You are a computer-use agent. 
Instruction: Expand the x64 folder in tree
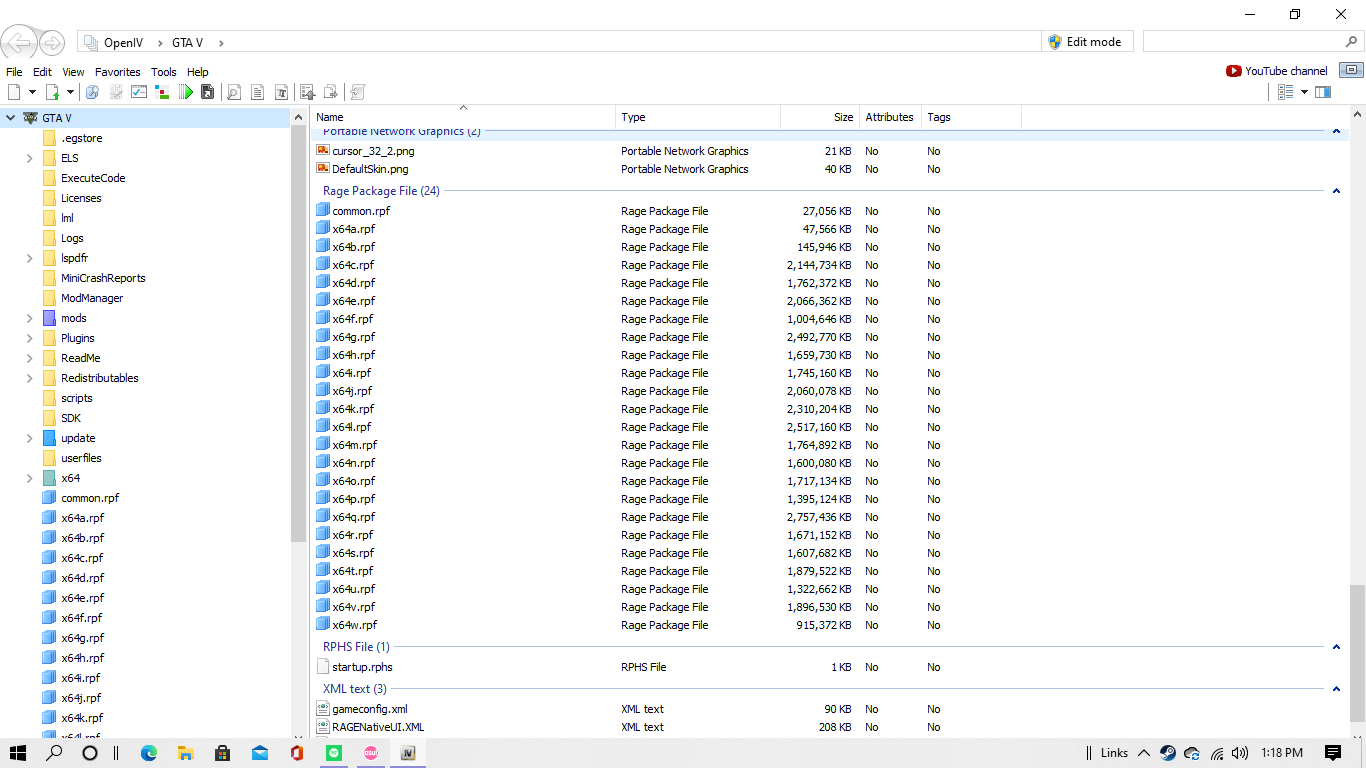tap(30, 478)
